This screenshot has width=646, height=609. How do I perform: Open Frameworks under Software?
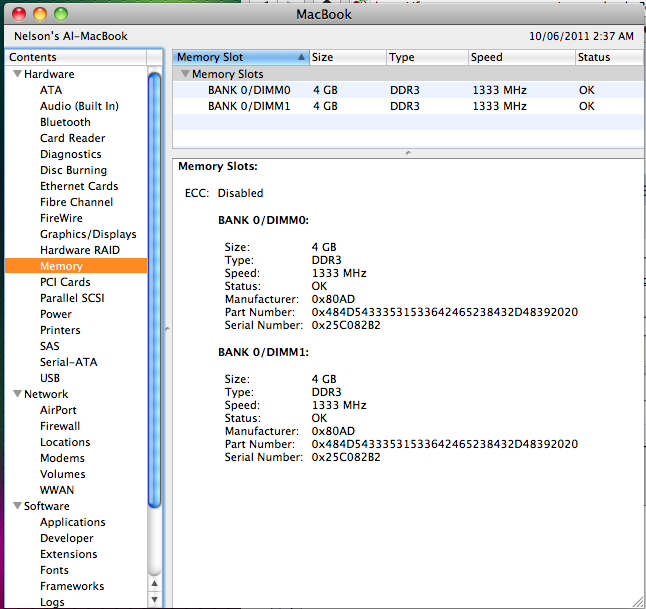72,586
